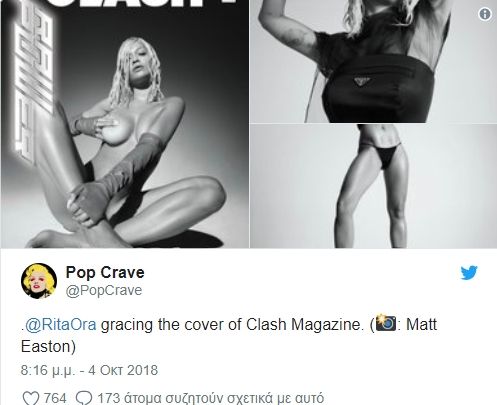Open the 8:16 μ.μ. timestamp link

(x=48, y=370)
